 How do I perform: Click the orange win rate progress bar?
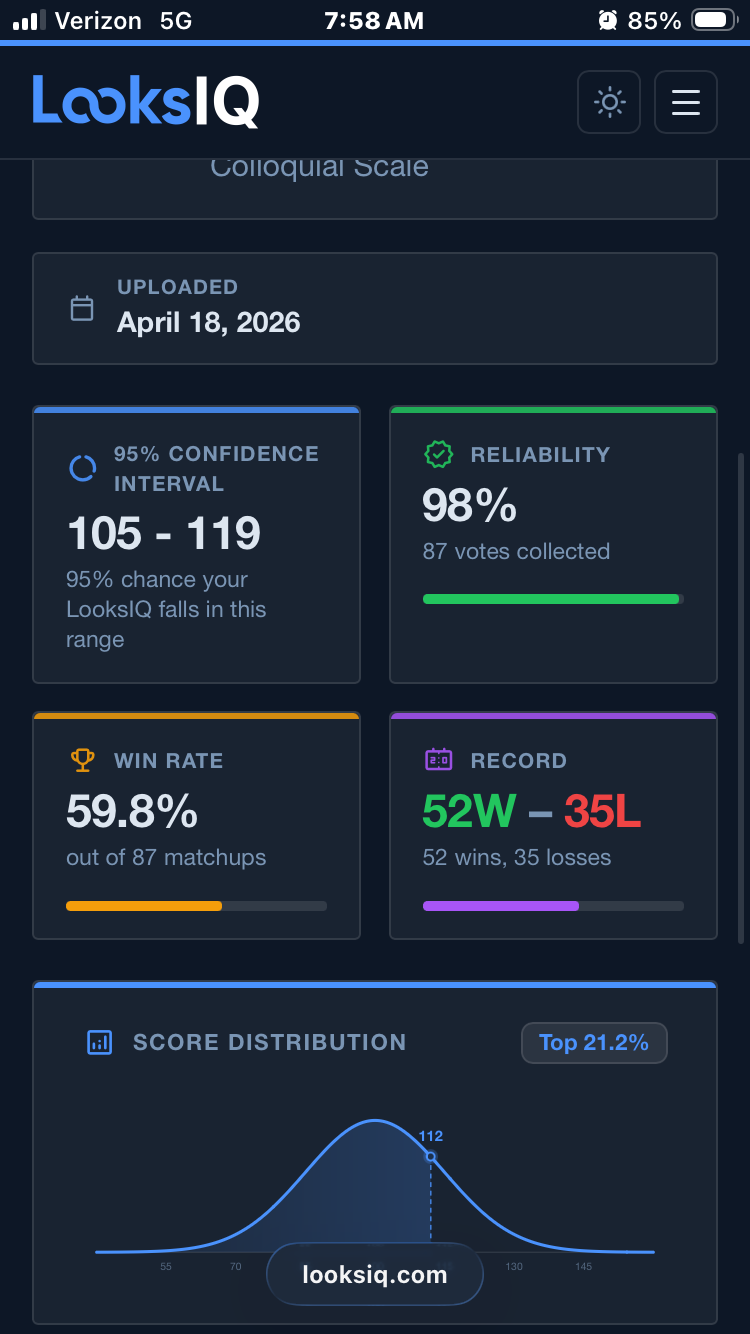pyautogui.click(x=144, y=906)
